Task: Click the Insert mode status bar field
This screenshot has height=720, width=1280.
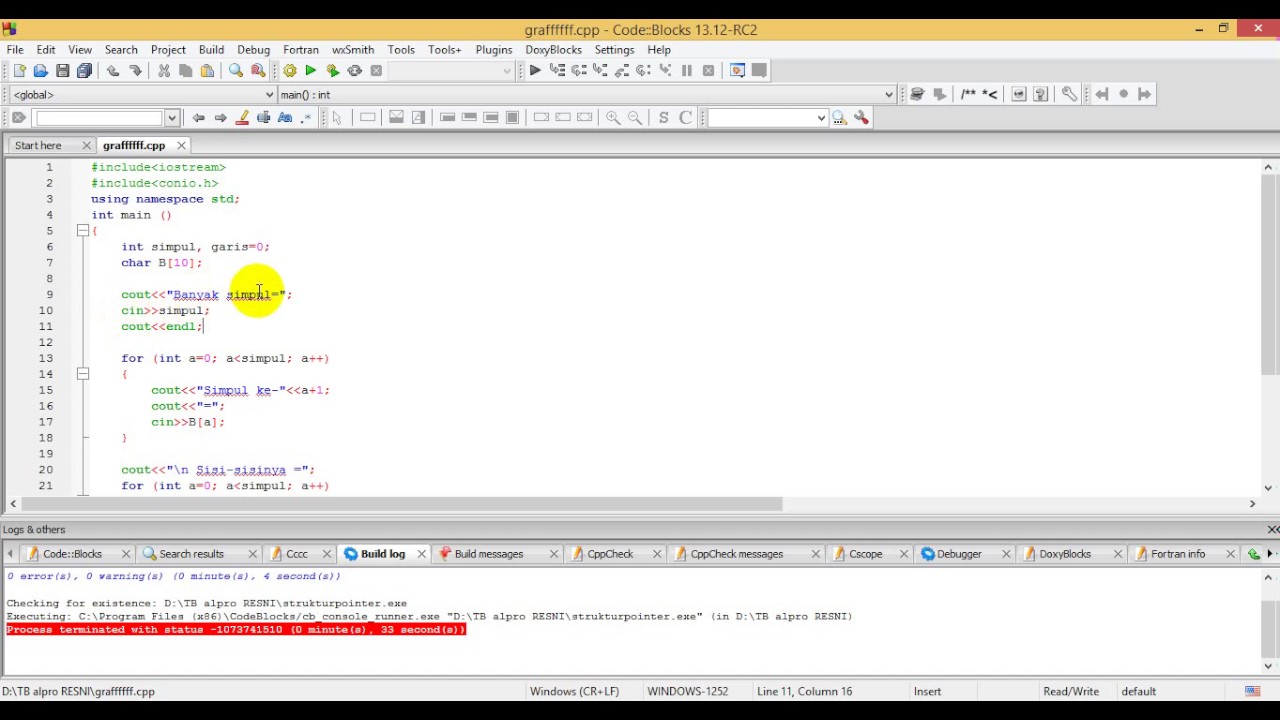Action: (927, 691)
